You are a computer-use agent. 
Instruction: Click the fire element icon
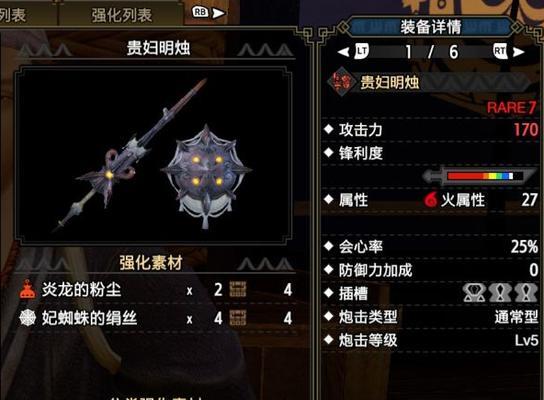pos(431,199)
